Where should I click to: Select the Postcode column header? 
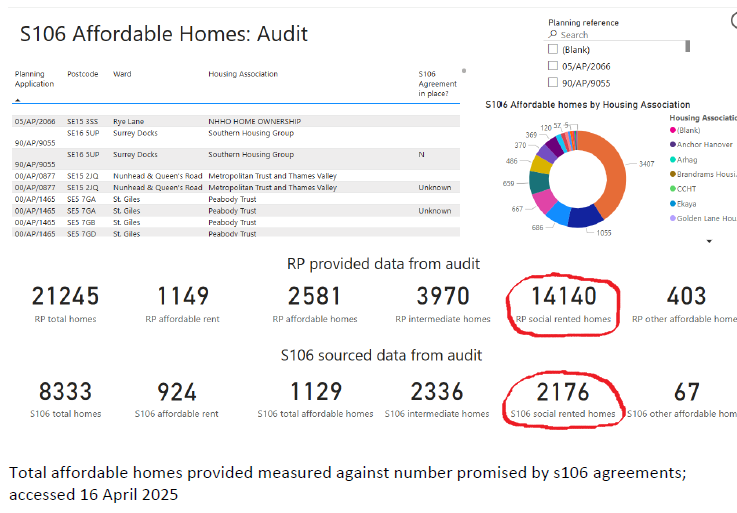click(x=83, y=74)
